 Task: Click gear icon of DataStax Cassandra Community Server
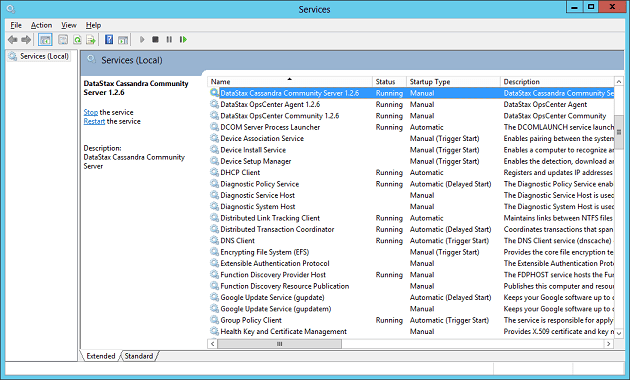click(215, 93)
